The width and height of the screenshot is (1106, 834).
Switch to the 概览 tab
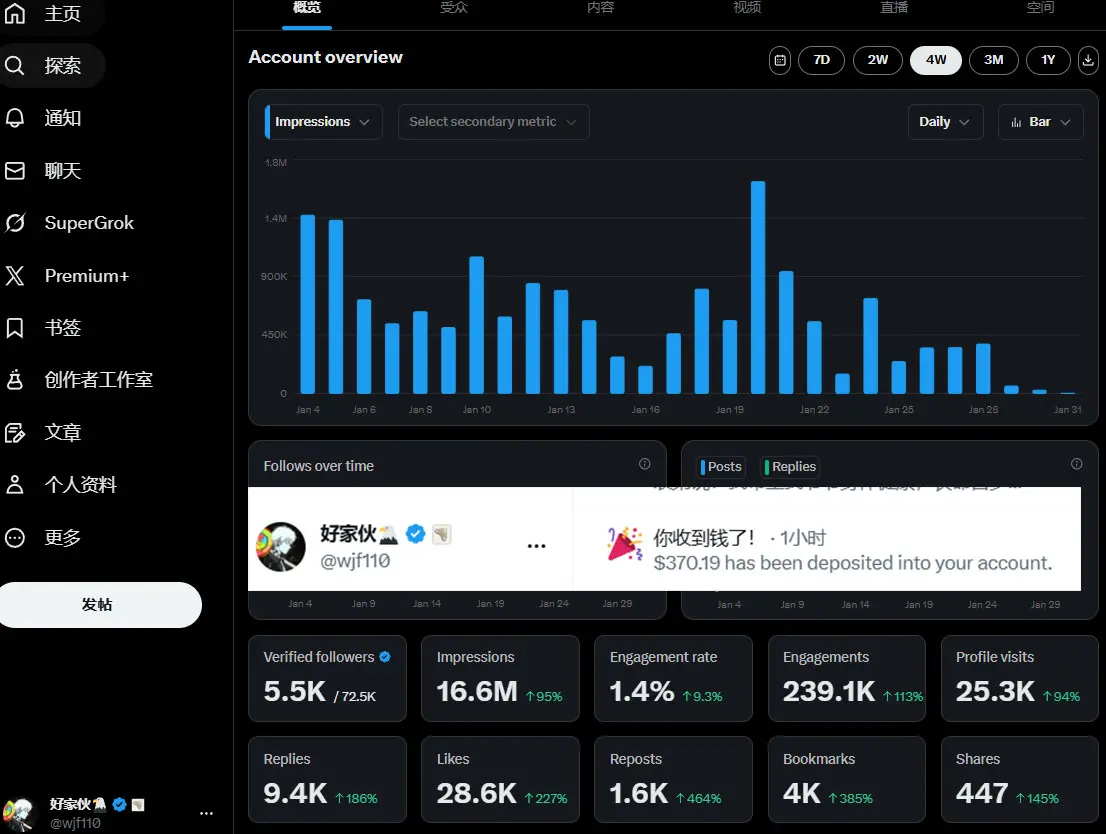307,8
